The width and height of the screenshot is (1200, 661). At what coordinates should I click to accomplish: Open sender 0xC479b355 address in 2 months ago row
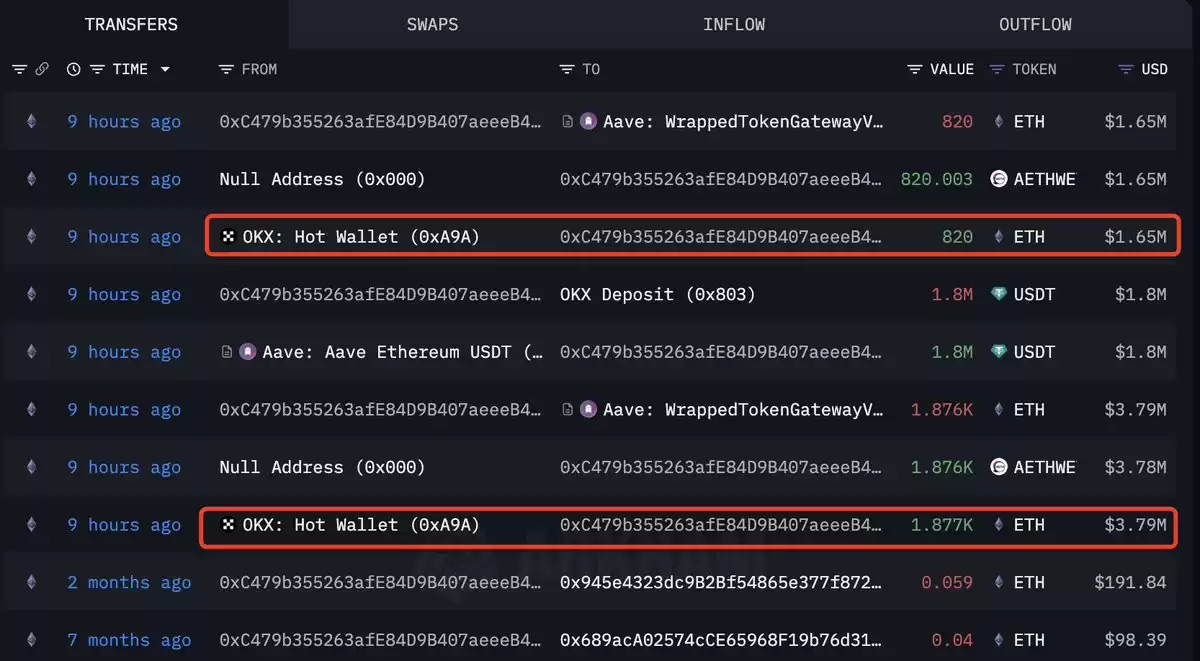coord(382,583)
